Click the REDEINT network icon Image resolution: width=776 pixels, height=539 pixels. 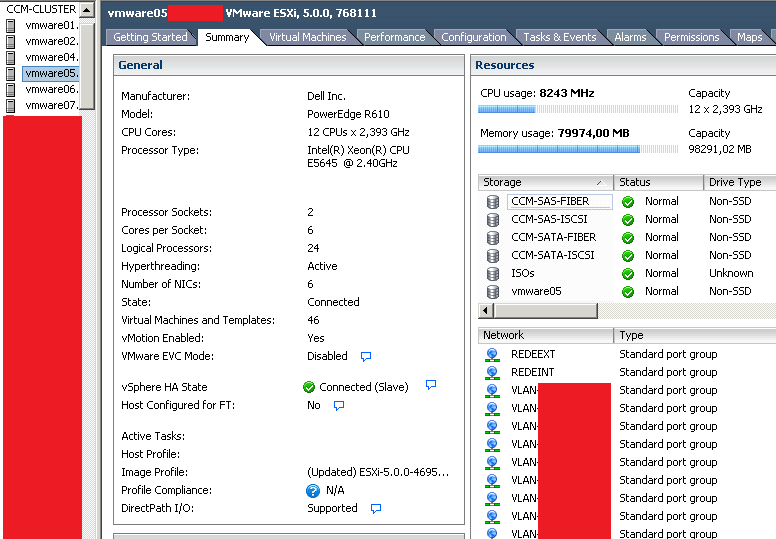(492, 372)
